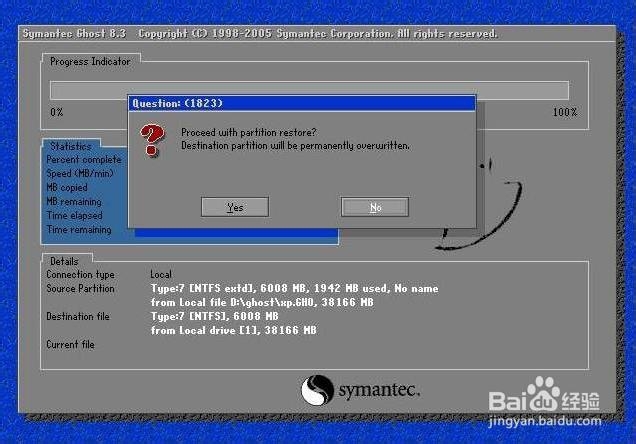636x444 pixels.
Task: Click the "Statistics" panel heading
Action: (71, 146)
